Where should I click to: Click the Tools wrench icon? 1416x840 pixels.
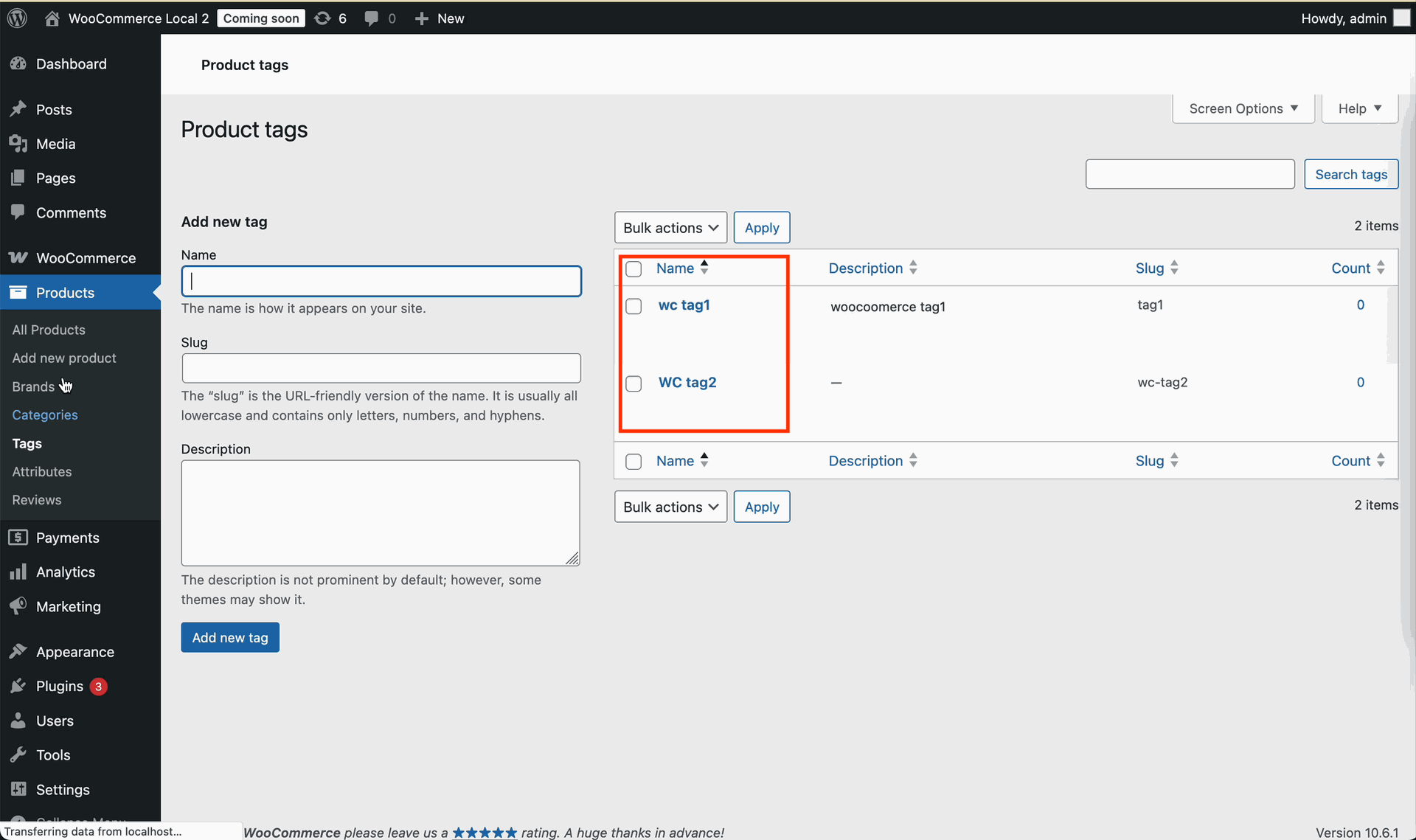click(x=18, y=755)
